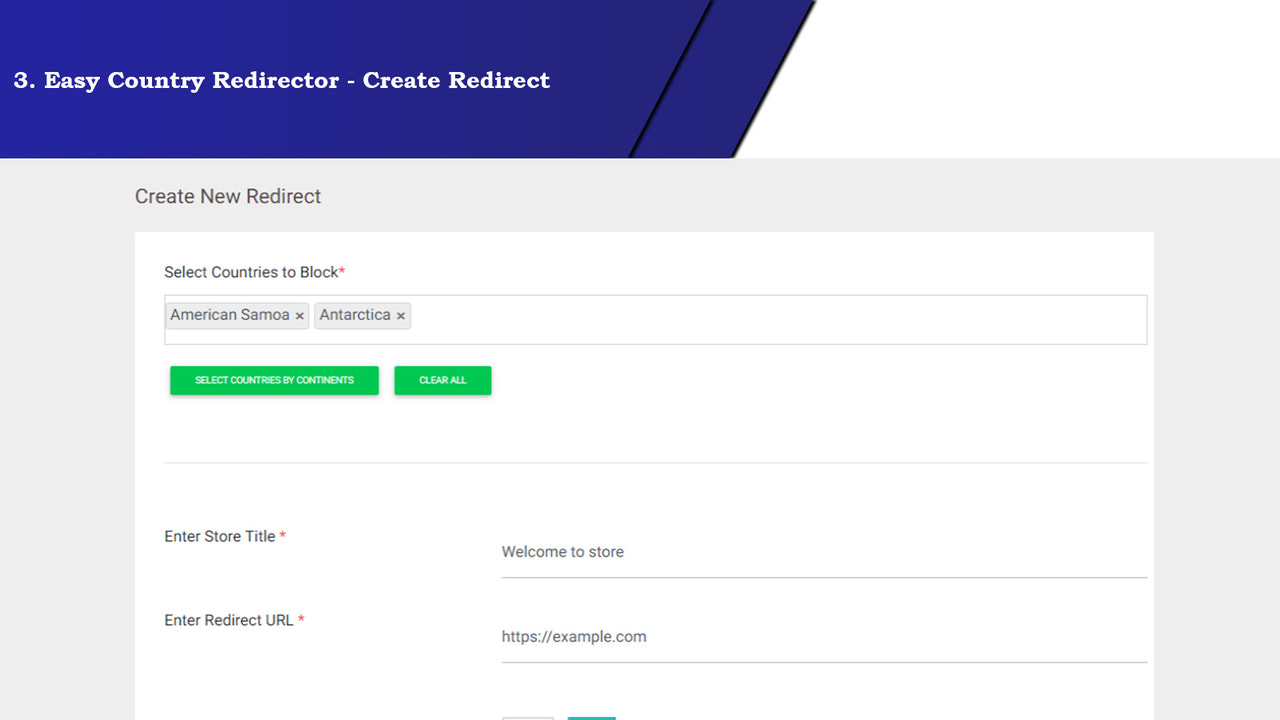Click the Select Countries to Block label
This screenshot has width=1280, height=720.
249,271
